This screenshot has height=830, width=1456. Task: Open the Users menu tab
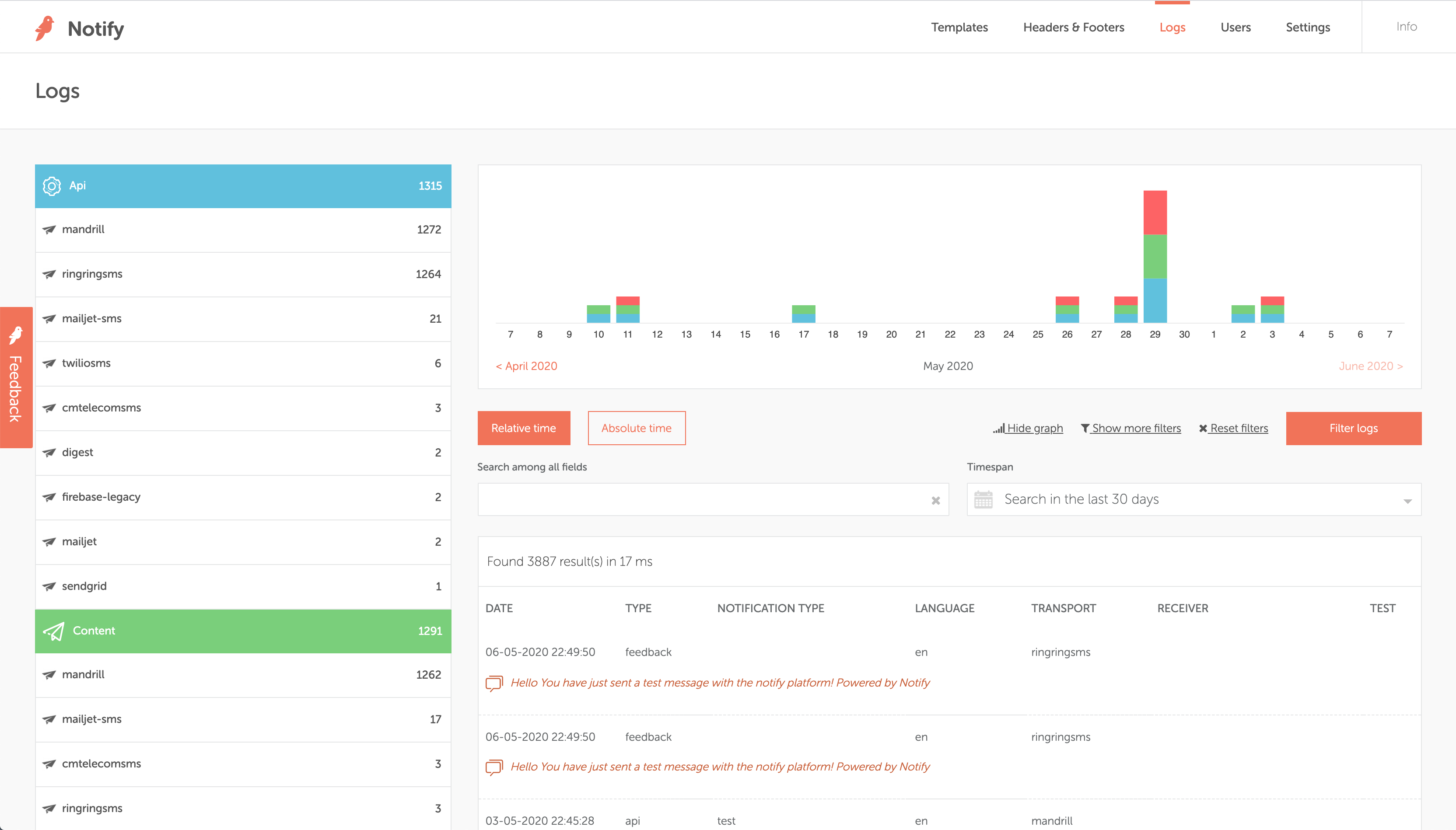point(1236,27)
